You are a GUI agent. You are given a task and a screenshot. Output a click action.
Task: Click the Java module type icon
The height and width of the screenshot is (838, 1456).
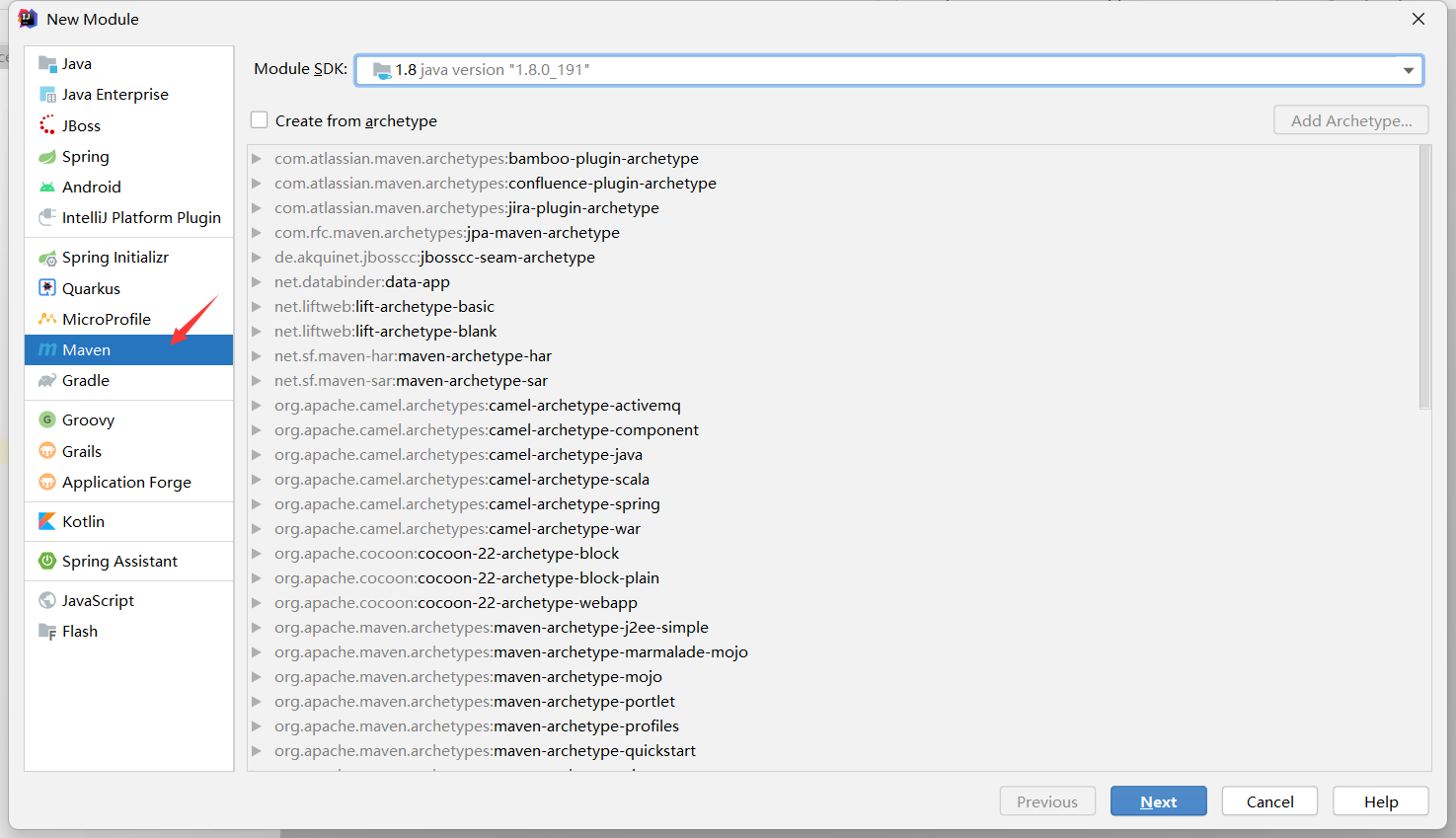pos(47,64)
